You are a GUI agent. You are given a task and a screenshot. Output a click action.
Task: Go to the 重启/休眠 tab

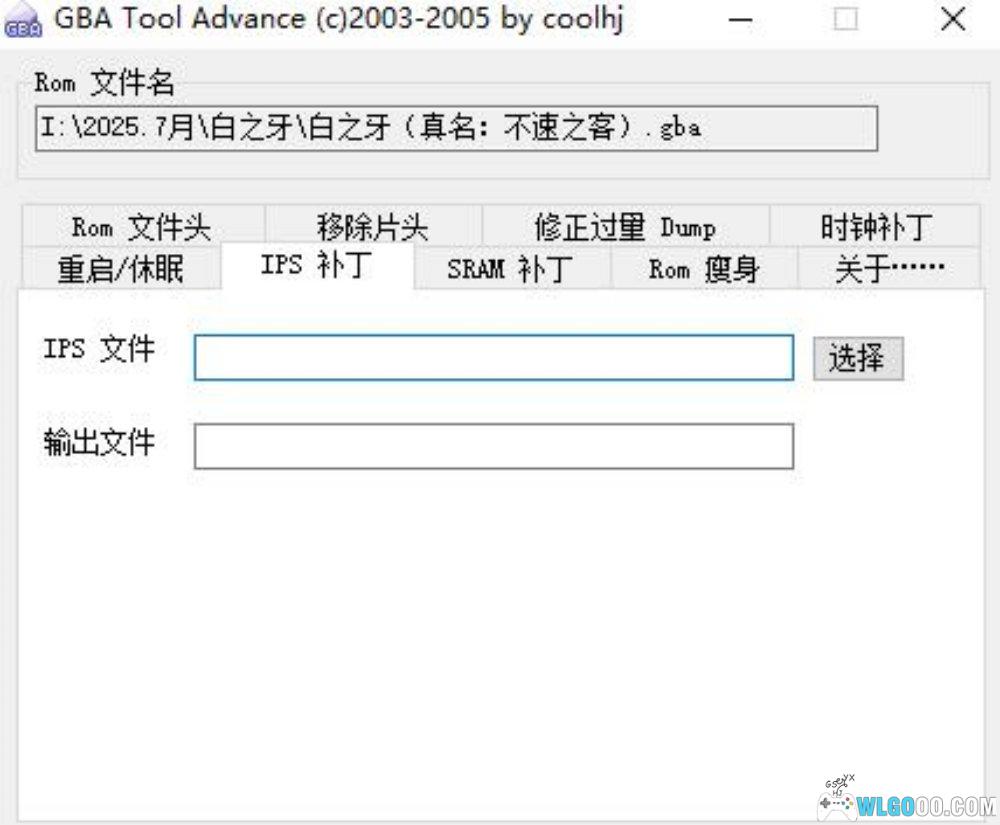coord(120,269)
